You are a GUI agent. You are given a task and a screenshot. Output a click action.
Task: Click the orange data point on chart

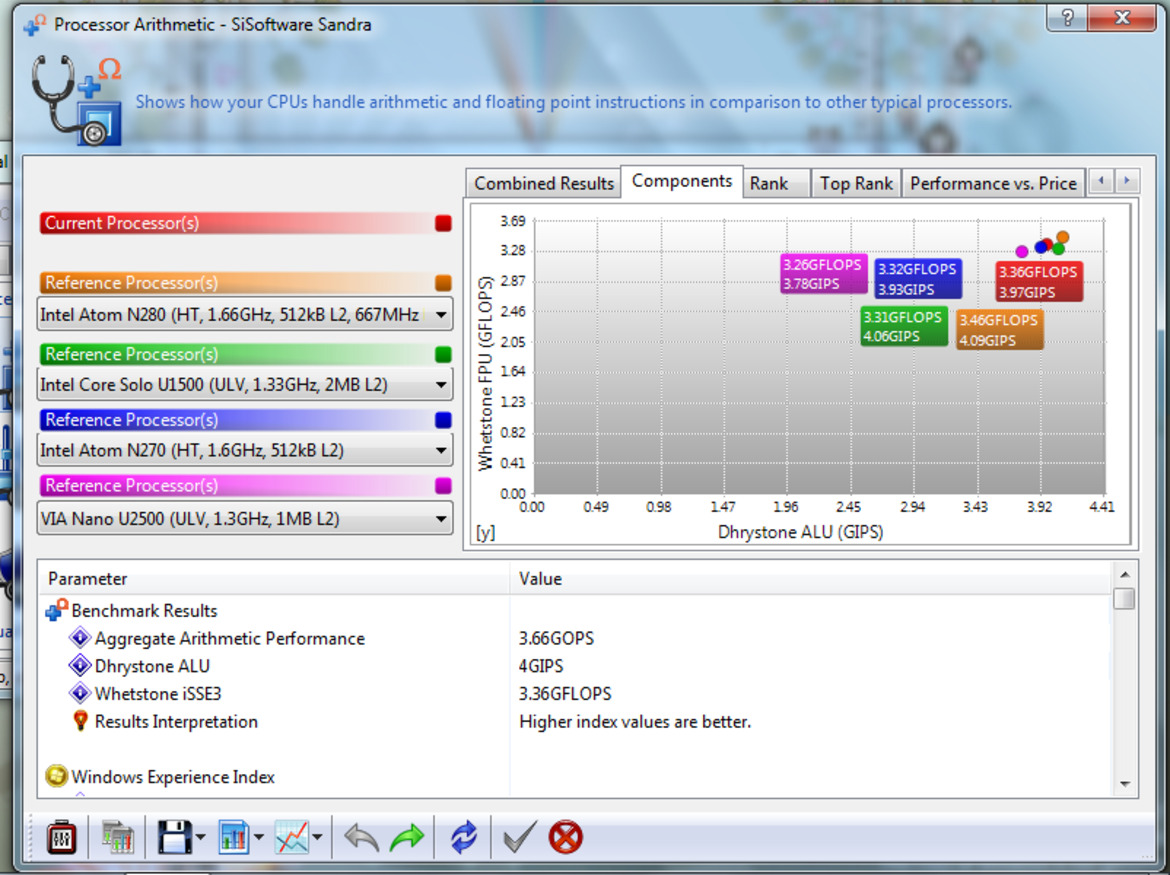[x=1063, y=237]
